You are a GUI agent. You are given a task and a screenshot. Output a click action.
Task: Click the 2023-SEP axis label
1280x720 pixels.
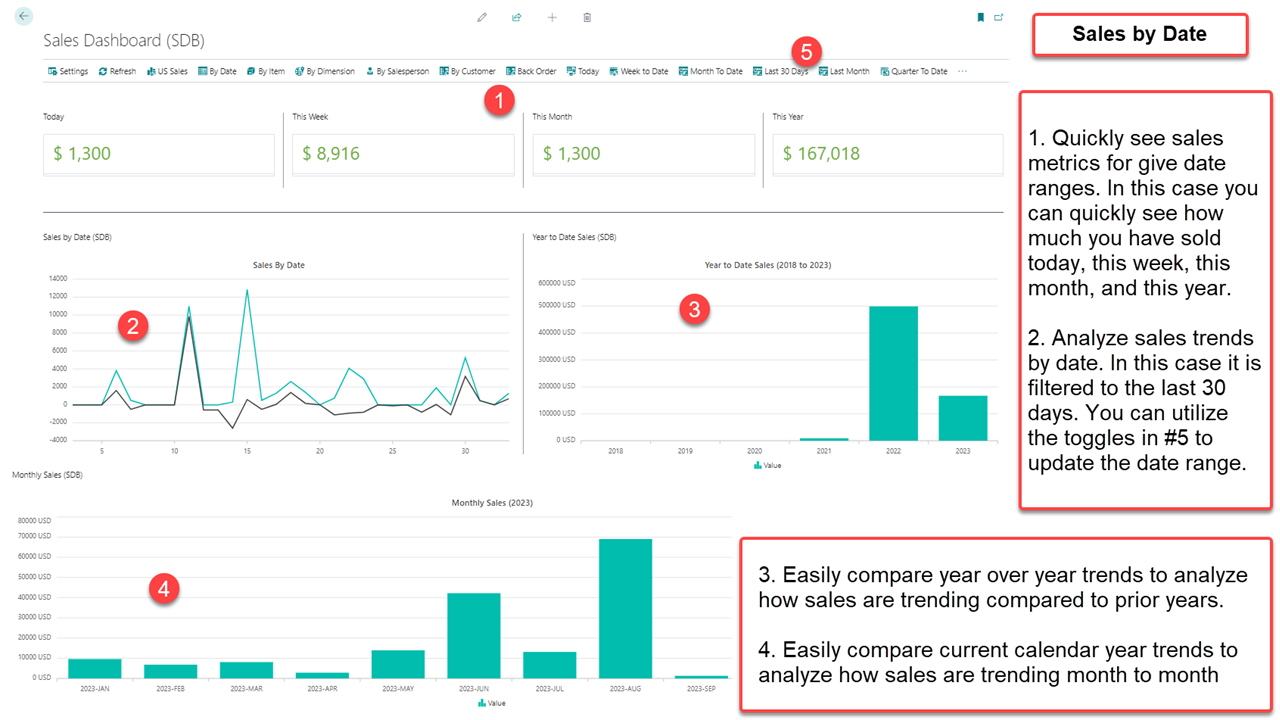click(x=701, y=688)
